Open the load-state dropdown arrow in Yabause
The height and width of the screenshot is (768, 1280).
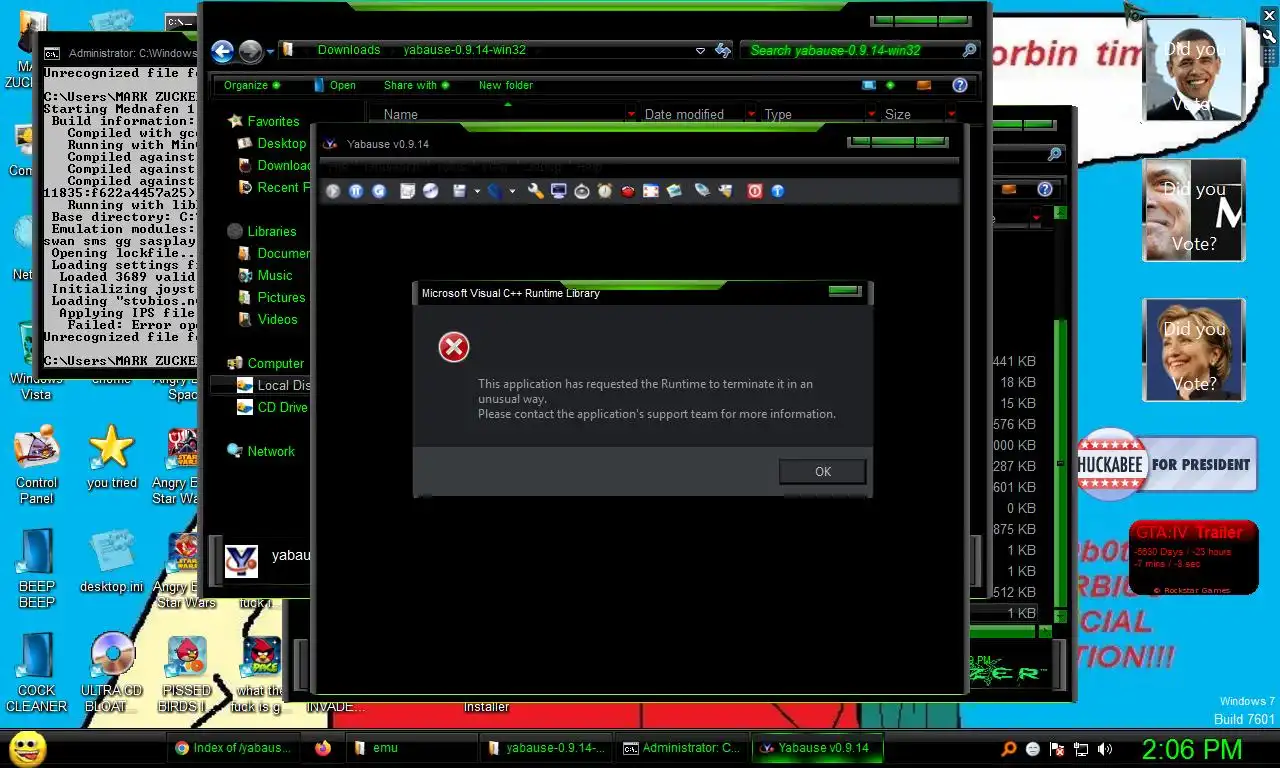(512, 191)
